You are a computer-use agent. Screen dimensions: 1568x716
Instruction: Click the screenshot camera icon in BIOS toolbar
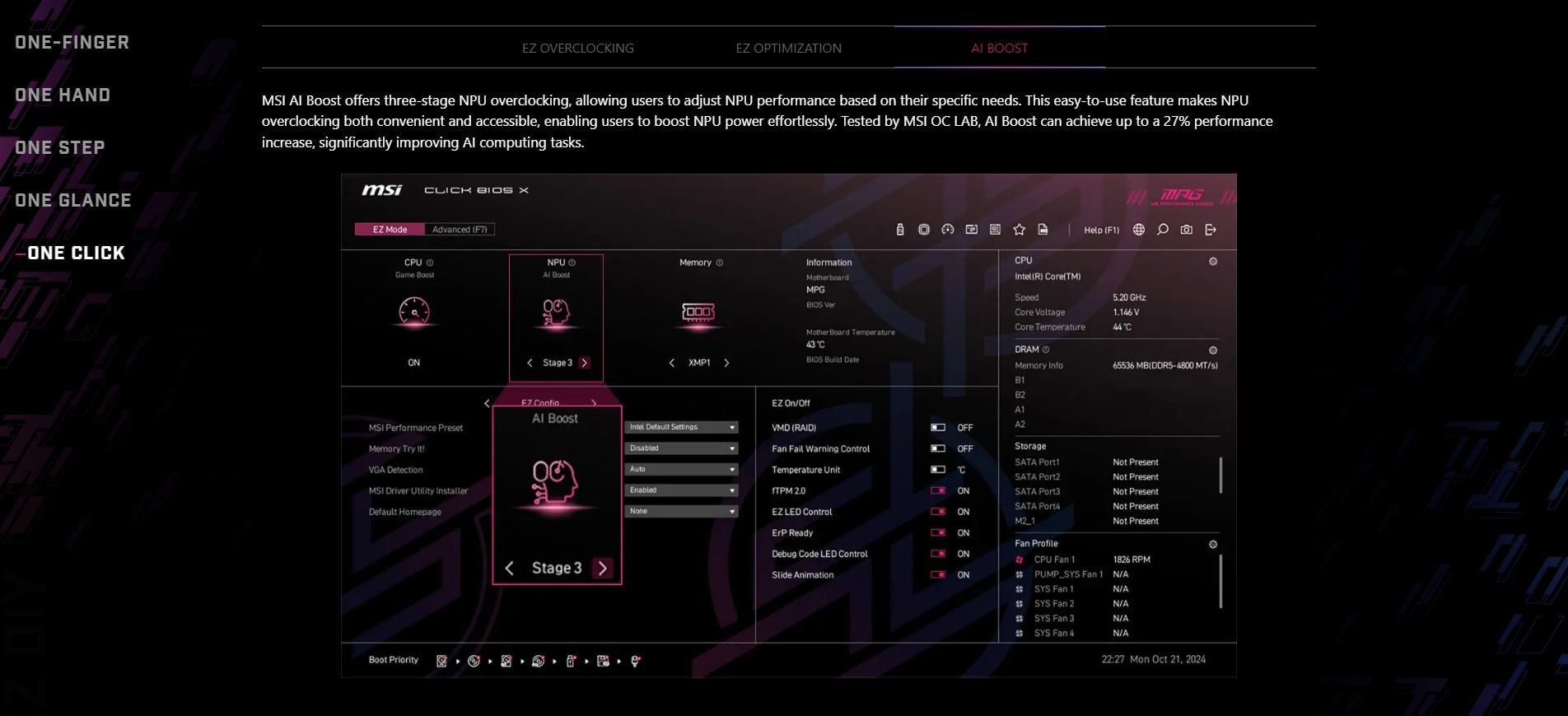click(x=1186, y=230)
